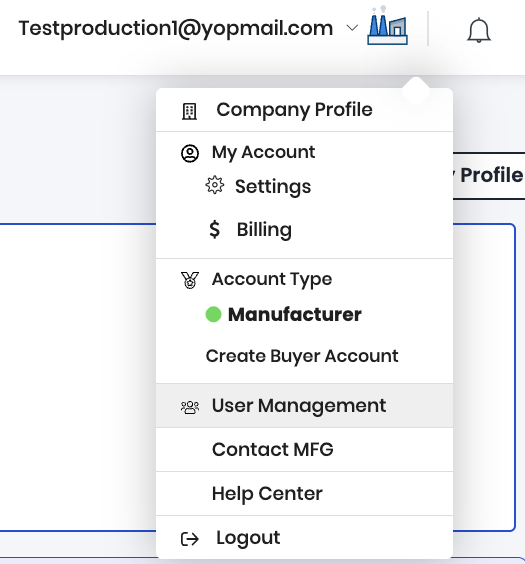Screen dimensions: 525x564
Task: Choose Settings in the account menu
Action: click(273, 187)
